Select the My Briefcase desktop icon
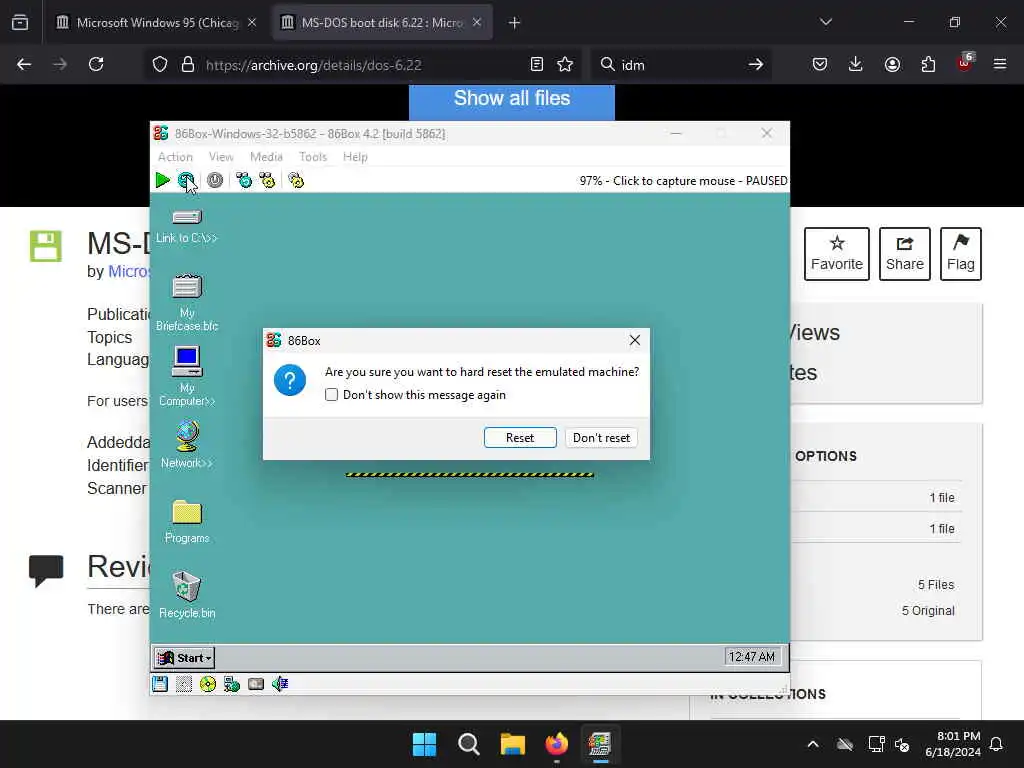1024x768 pixels. [x=187, y=302]
